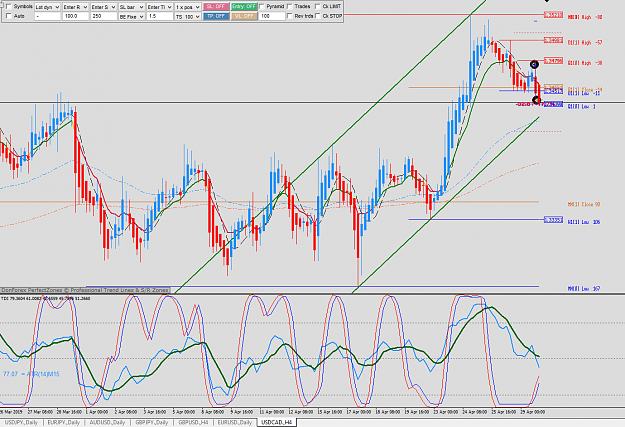This screenshot has height=427, width=625.
Task: Open the Enter R dropdown
Action: pos(75,7)
